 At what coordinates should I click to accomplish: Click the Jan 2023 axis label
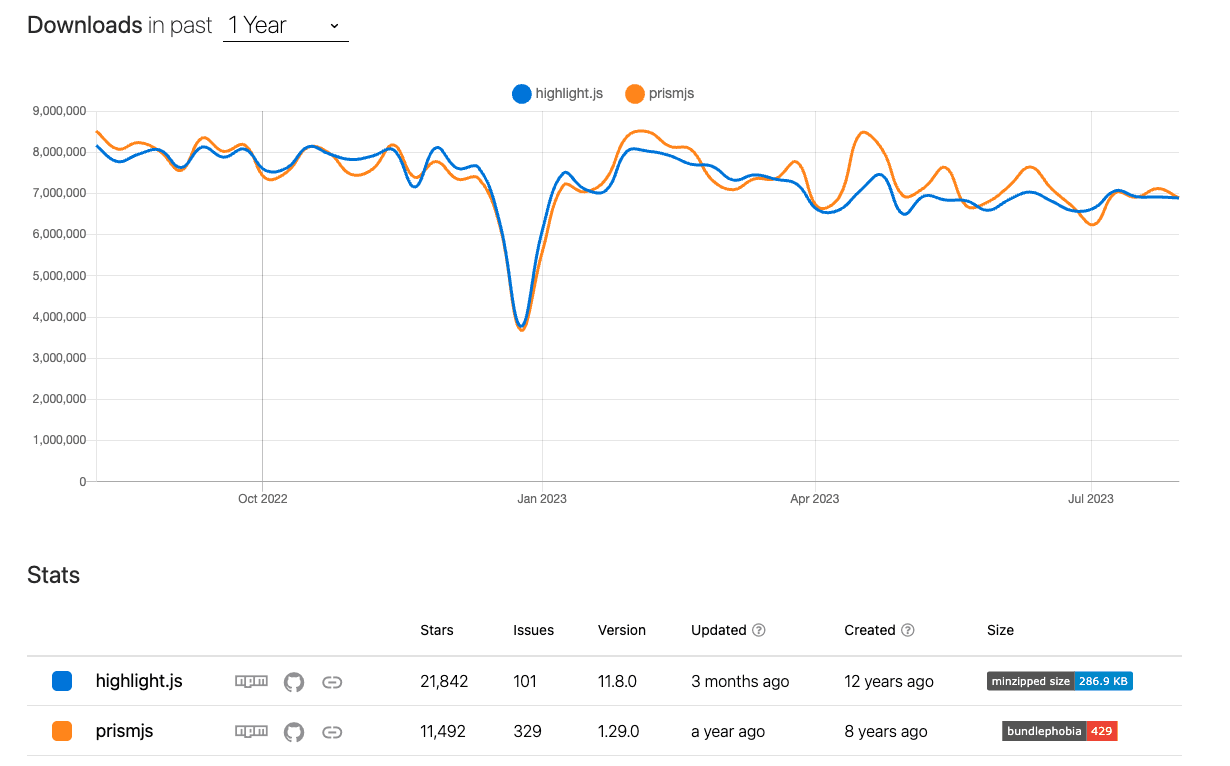tap(542, 498)
